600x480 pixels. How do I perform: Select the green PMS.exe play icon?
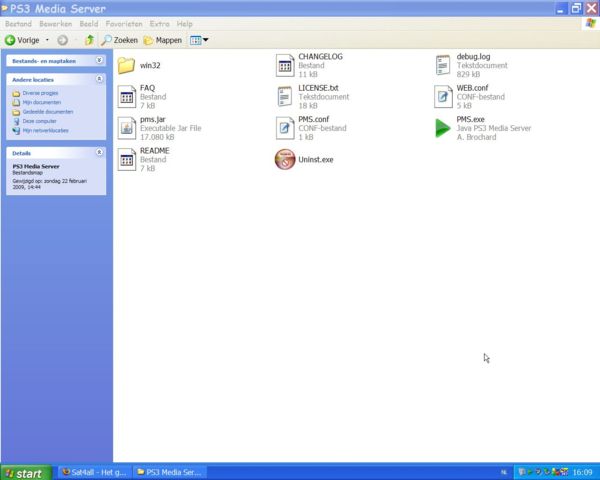point(443,128)
